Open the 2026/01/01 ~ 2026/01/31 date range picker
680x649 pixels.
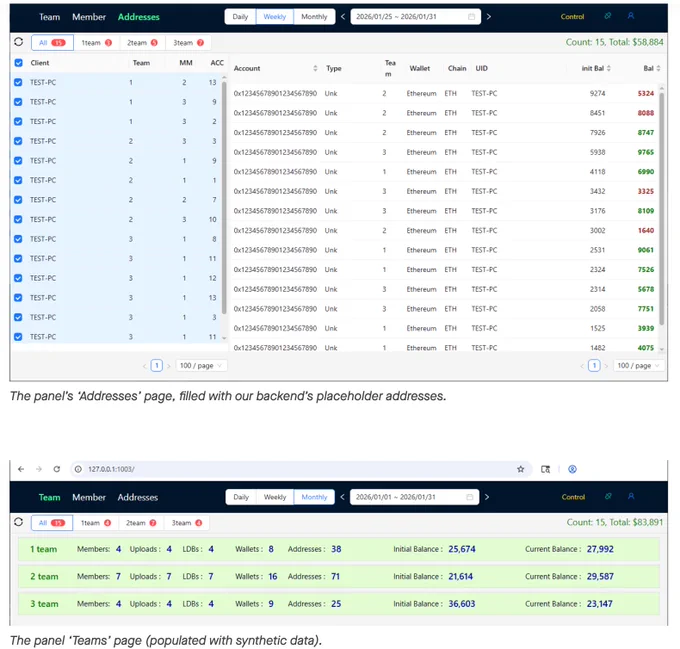(x=414, y=497)
